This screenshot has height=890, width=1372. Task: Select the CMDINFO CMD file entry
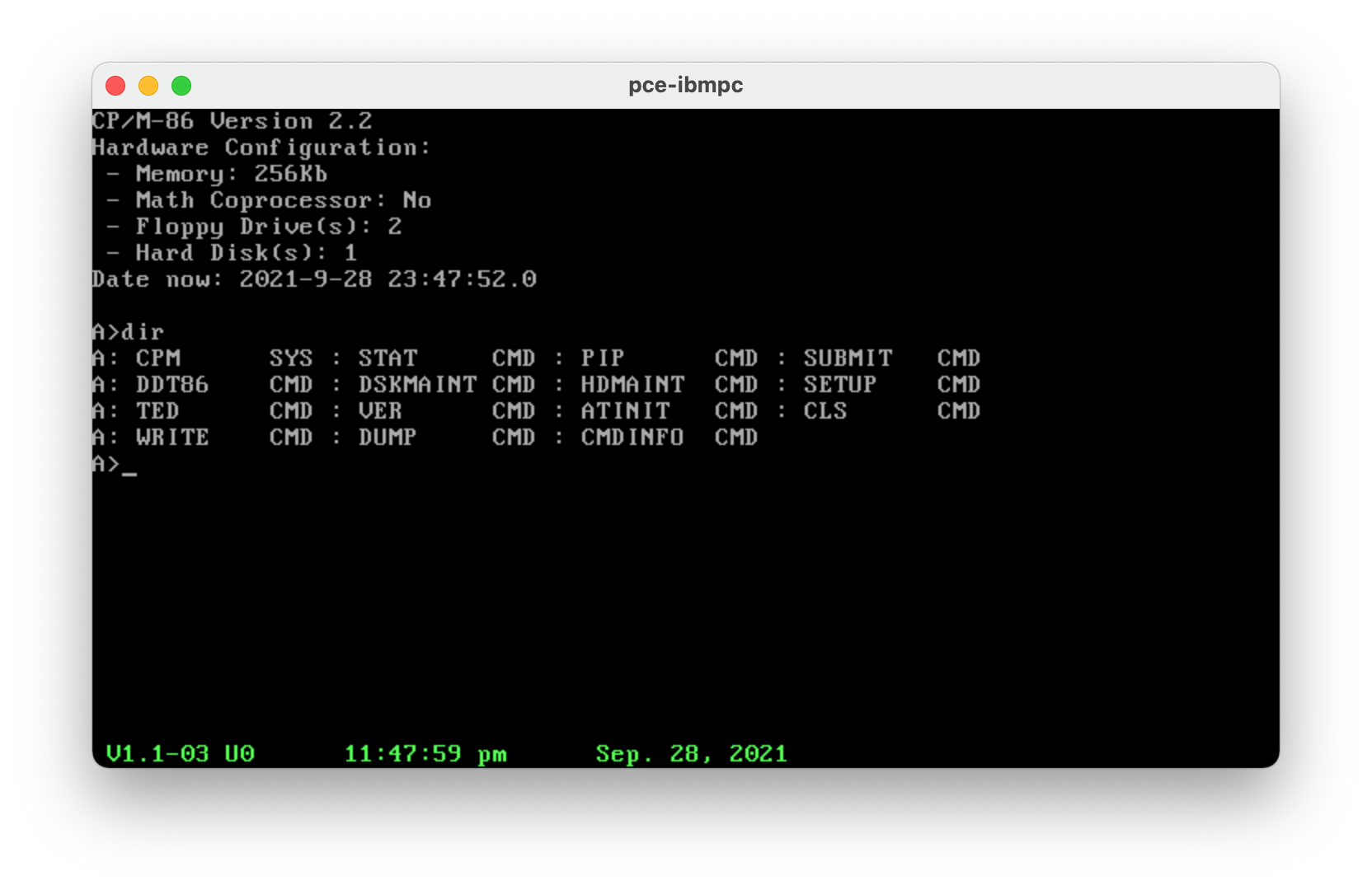pyautogui.click(x=631, y=438)
